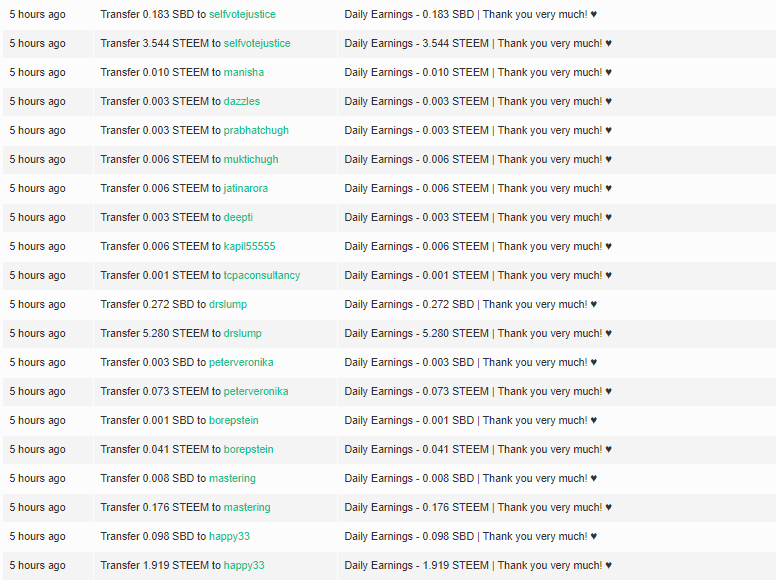Open mastering link in 0.176 STEEM row
Image resolution: width=776 pixels, height=580 pixels.
(x=247, y=507)
